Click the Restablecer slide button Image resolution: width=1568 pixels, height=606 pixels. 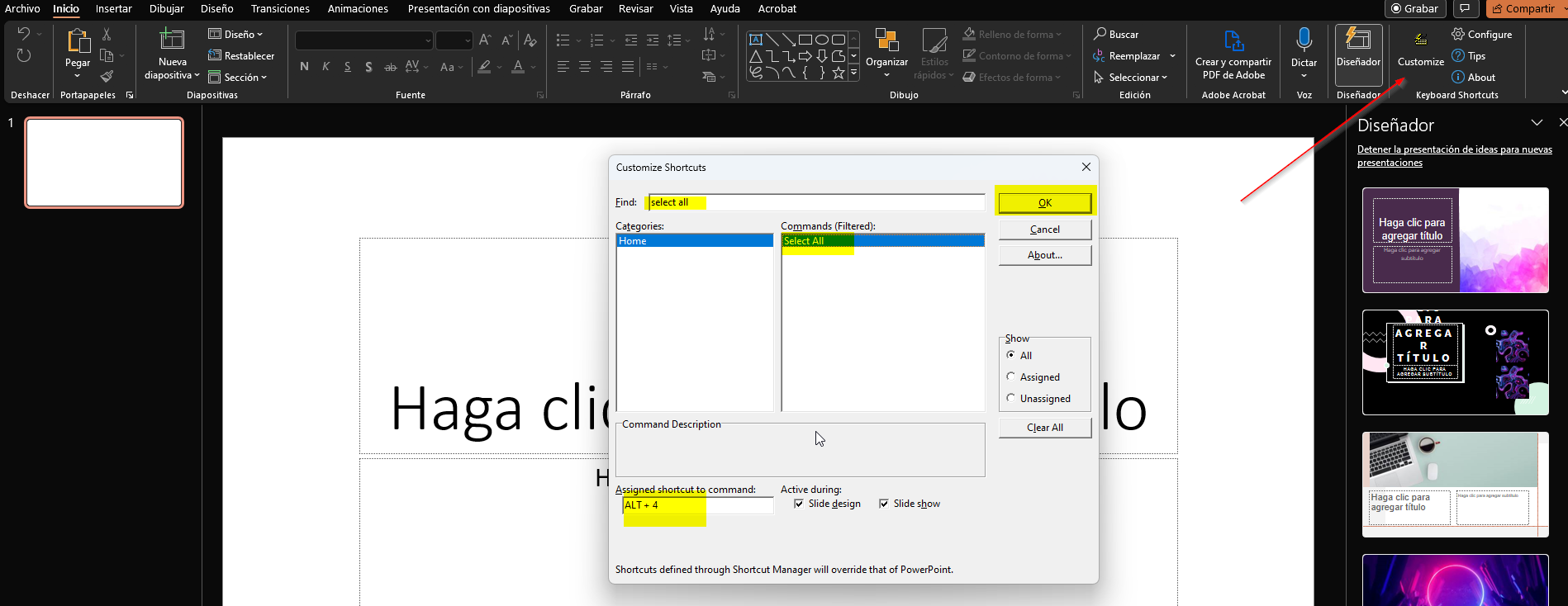(241, 55)
